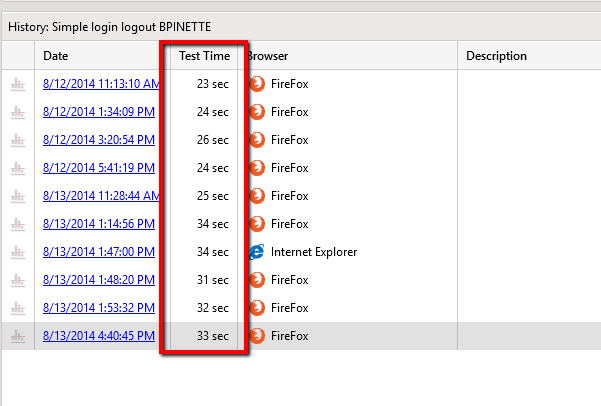The width and height of the screenshot is (601, 406).
Task: Click chart icon beside 8/13/2014 1:47:00 PM
Action: tap(17, 252)
